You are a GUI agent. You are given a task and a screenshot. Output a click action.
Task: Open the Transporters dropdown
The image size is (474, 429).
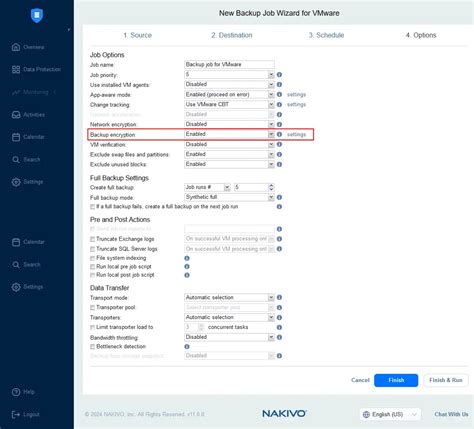[x=229, y=317]
